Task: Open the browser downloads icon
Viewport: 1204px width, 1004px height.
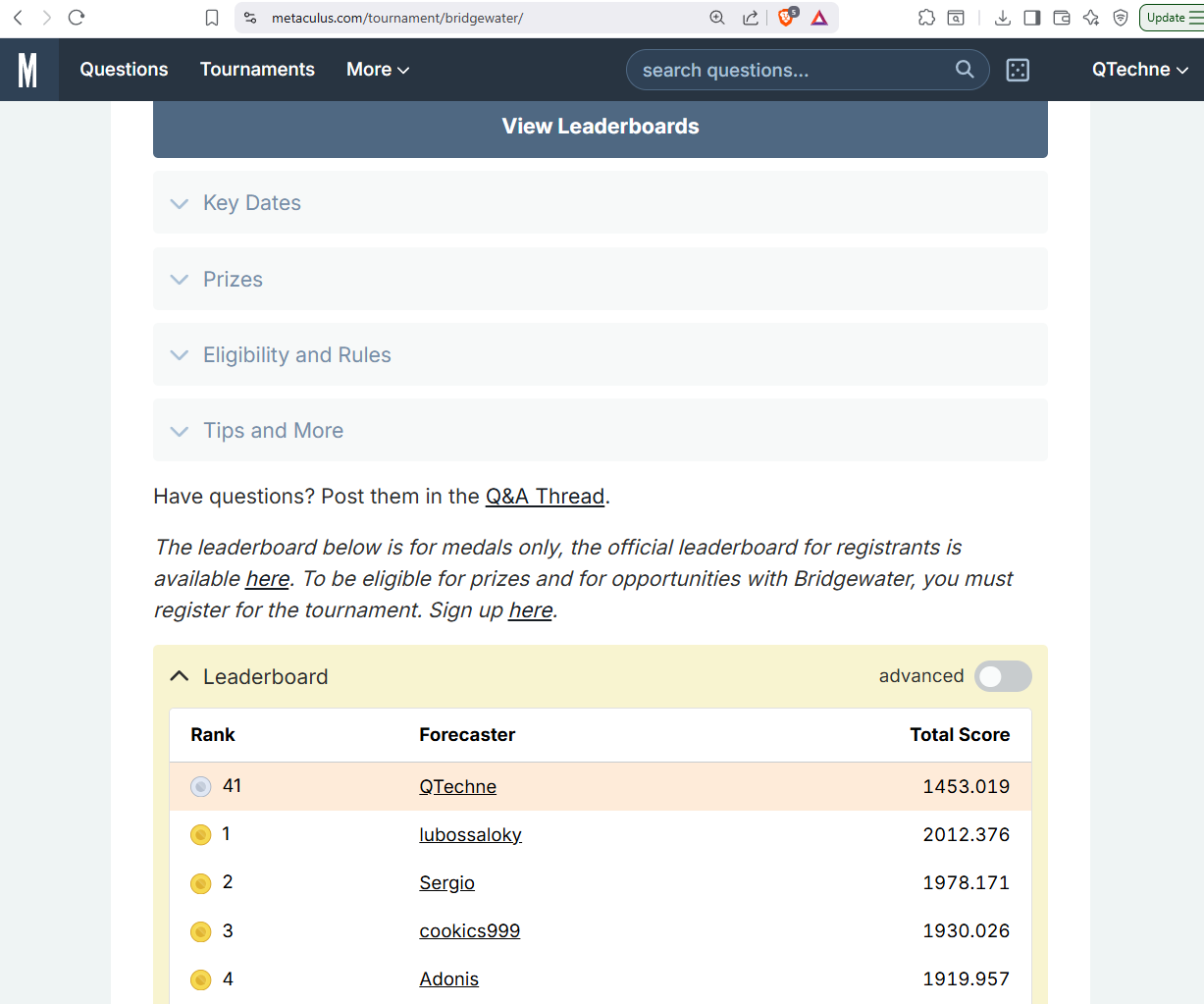Action: [x=1002, y=18]
